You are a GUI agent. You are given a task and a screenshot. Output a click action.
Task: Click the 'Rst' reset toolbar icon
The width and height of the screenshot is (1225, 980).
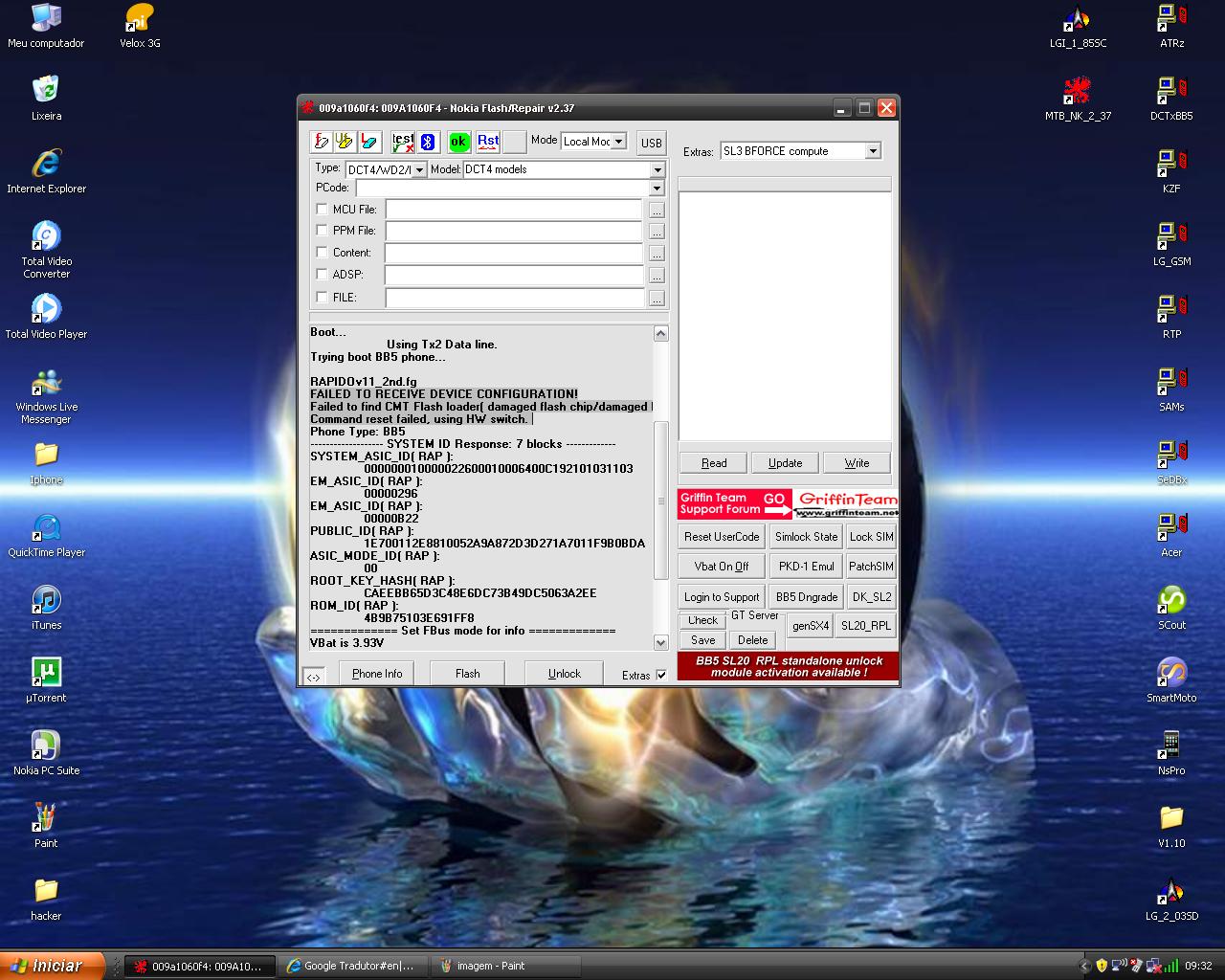click(488, 142)
